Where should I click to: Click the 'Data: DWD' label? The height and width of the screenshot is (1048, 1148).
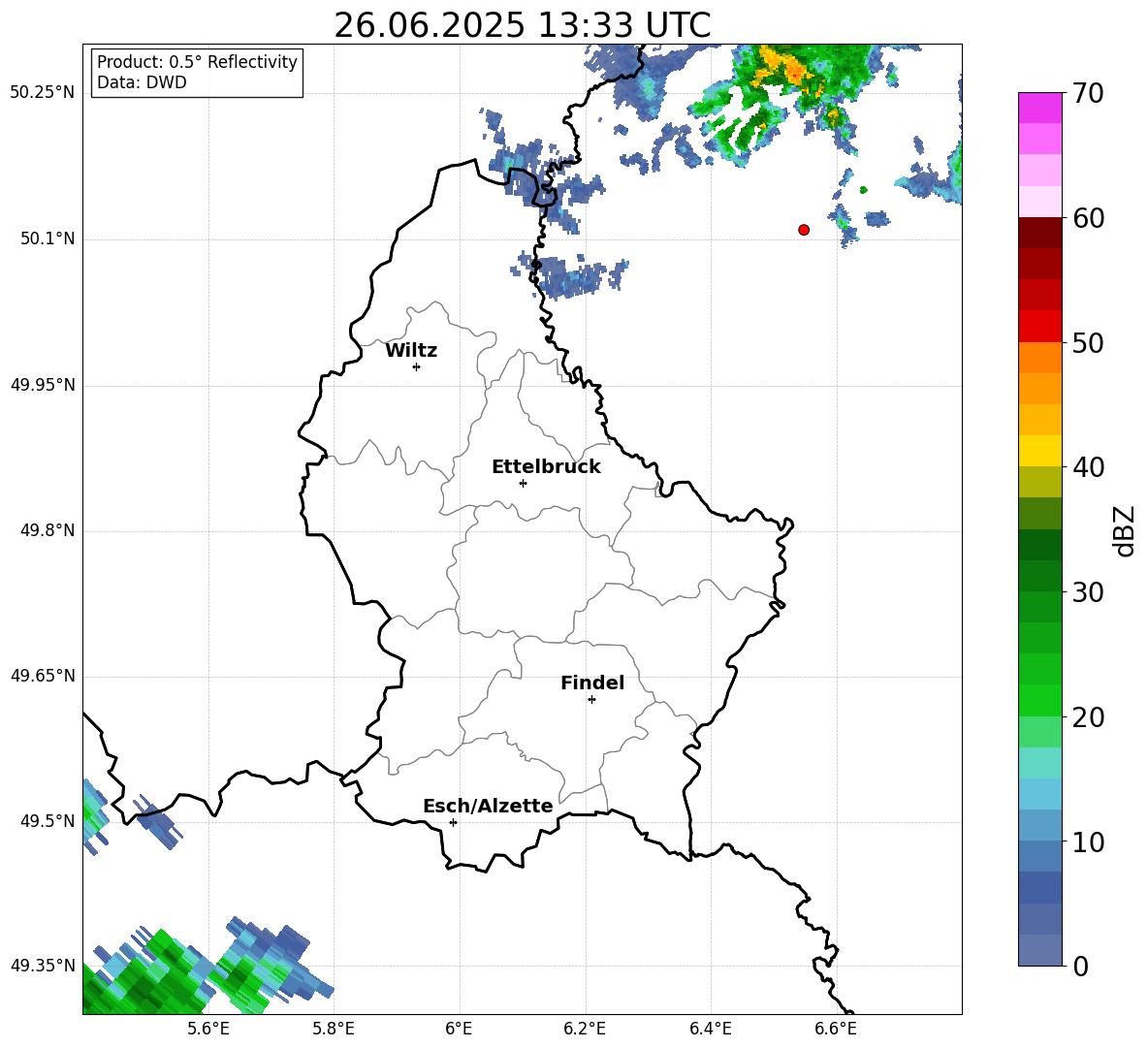[x=142, y=82]
